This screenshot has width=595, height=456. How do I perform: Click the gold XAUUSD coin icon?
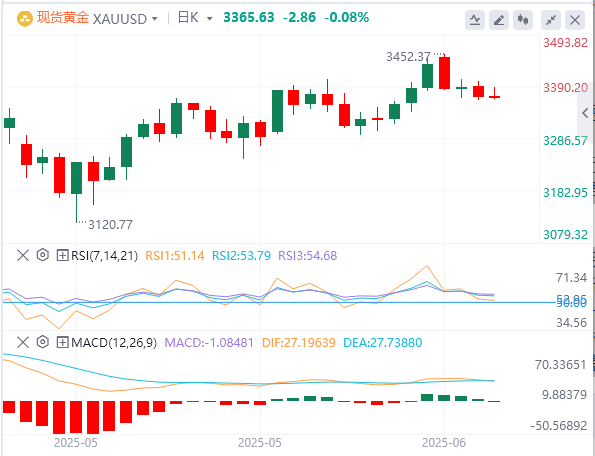[x=25, y=19]
